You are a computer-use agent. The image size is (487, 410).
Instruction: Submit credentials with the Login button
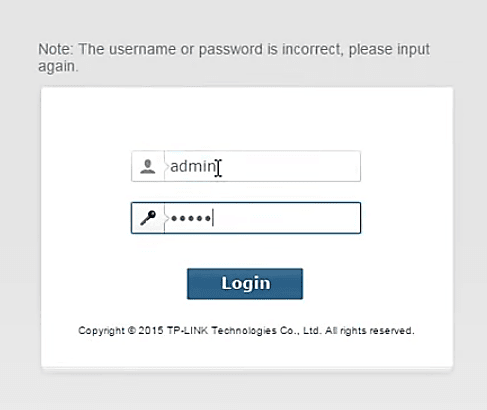[x=245, y=284]
